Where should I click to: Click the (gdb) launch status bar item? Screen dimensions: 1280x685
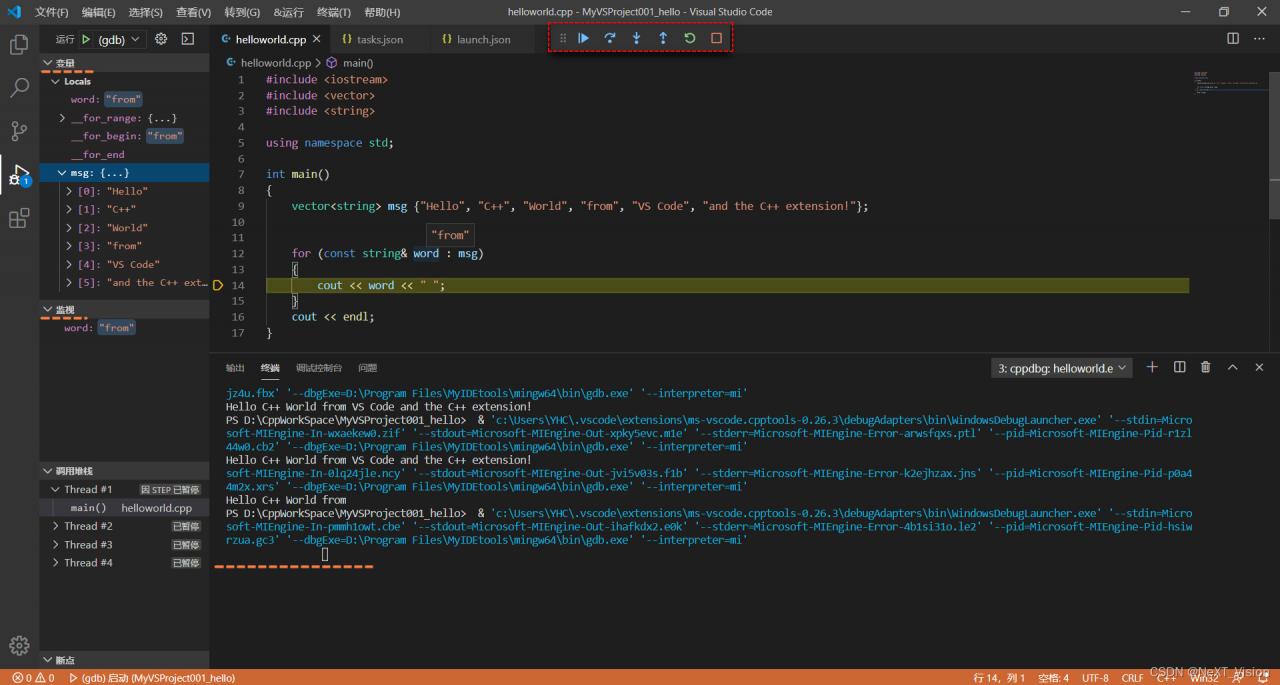tap(151, 678)
